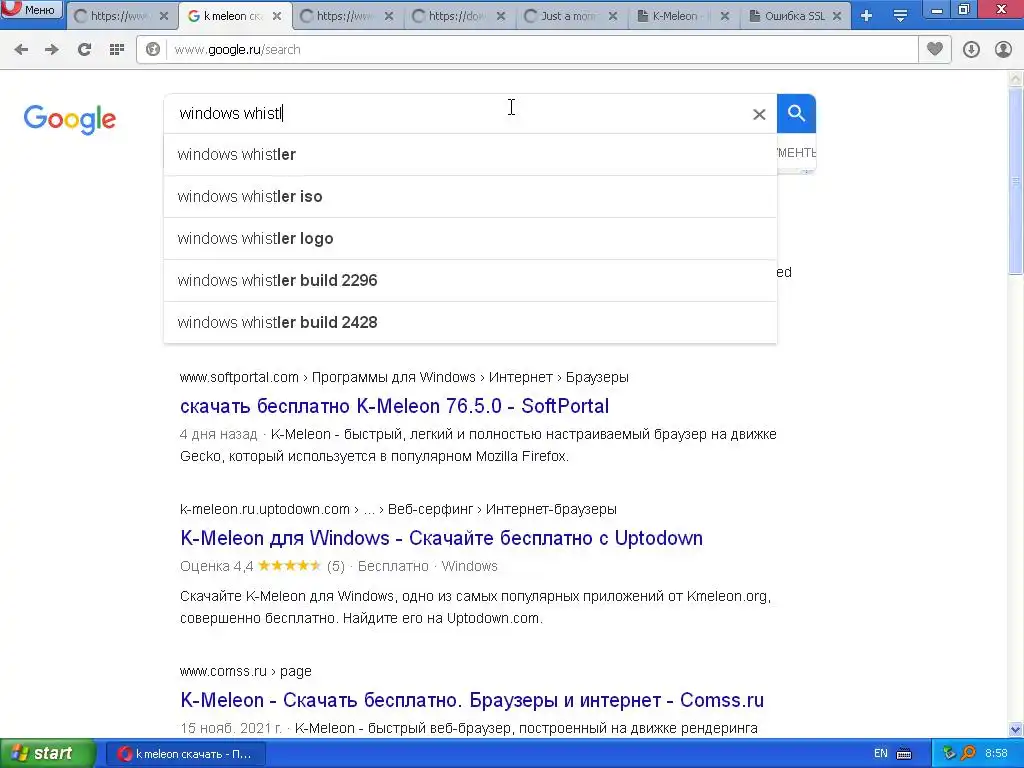The height and width of the screenshot is (768, 1024).
Task: Click the keyboard icon in taskbar
Action: [x=904, y=754]
